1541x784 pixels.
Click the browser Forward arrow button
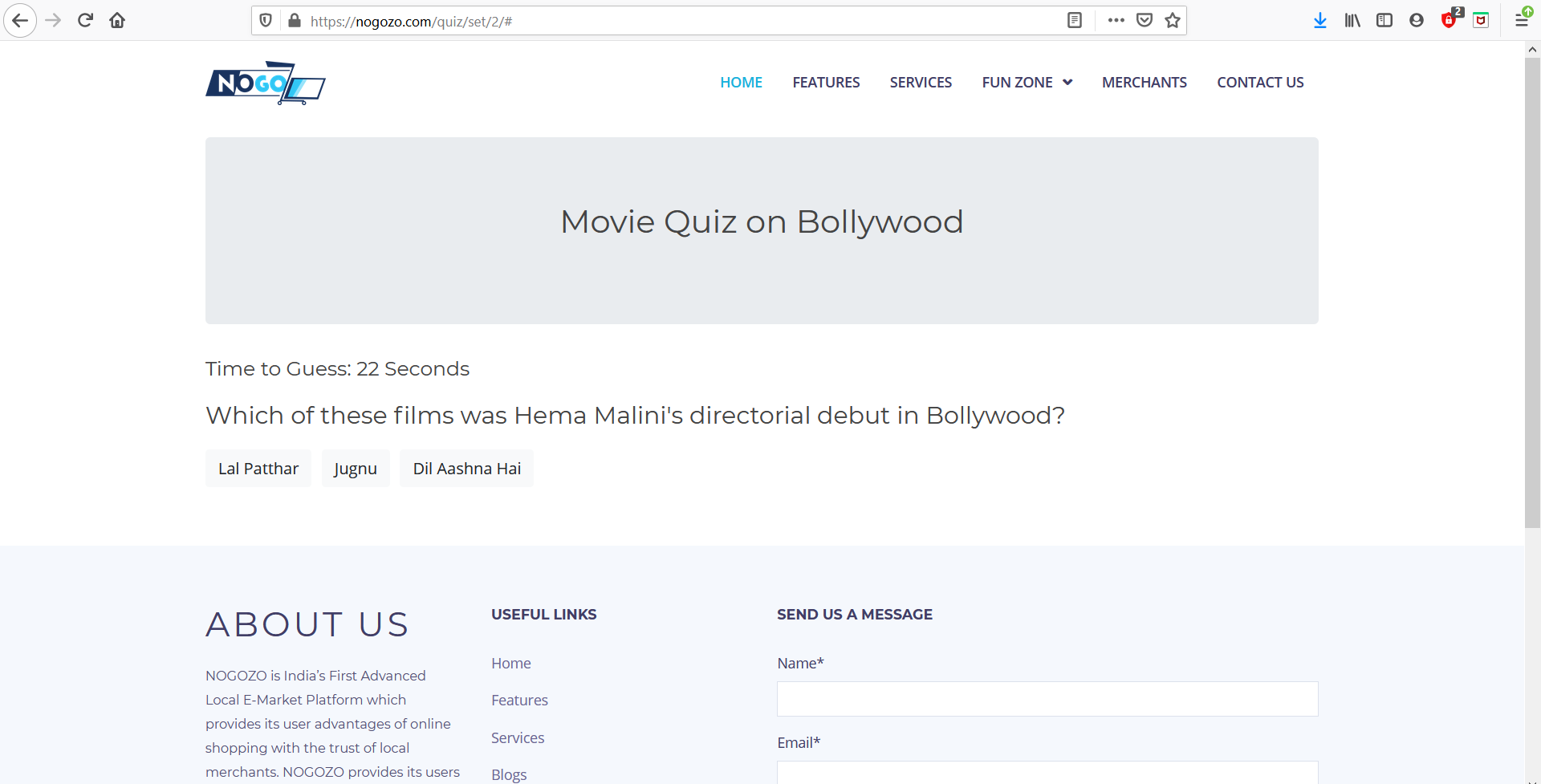53,20
